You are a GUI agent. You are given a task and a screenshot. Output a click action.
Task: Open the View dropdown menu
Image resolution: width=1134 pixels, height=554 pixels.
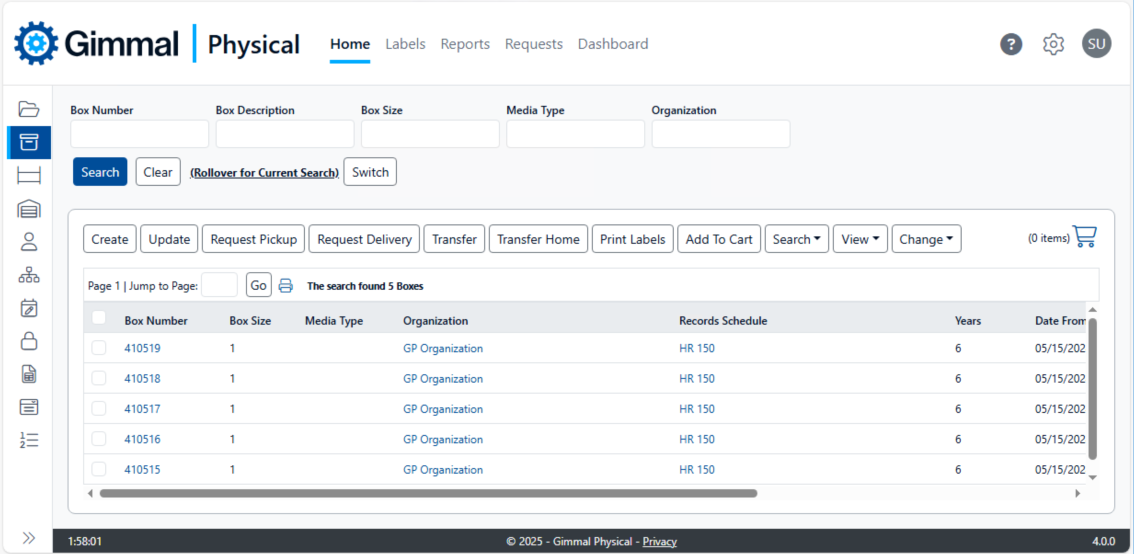(859, 239)
